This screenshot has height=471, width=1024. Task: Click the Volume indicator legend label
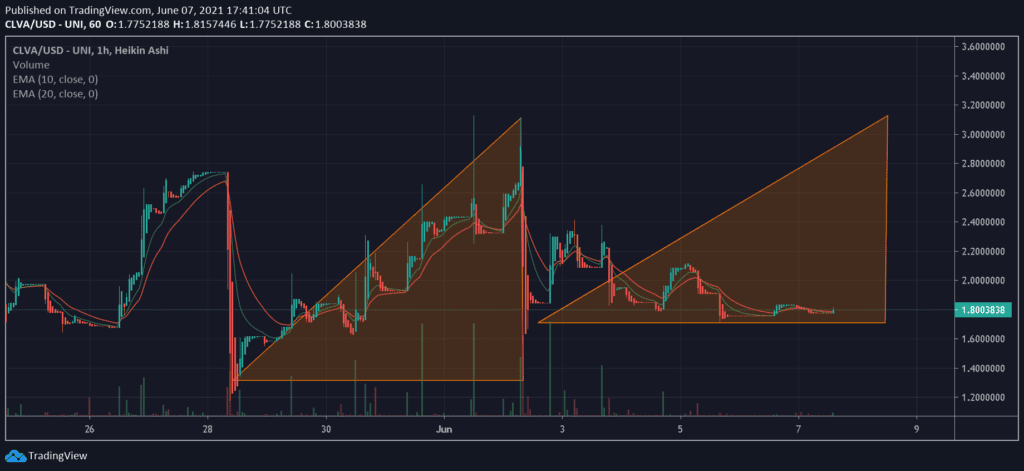tap(31, 64)
